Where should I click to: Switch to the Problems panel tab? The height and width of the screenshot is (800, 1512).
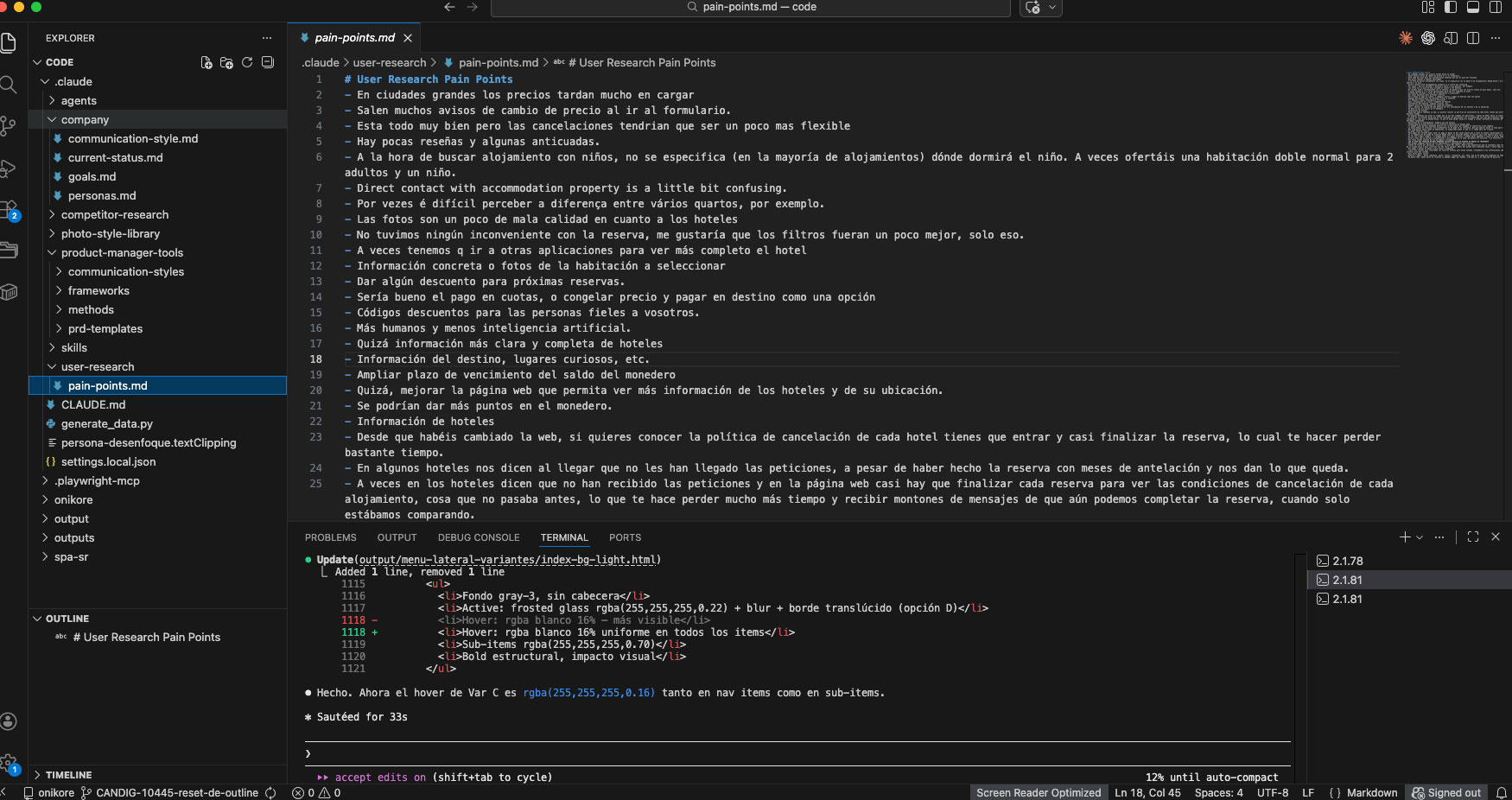point(330,537)
